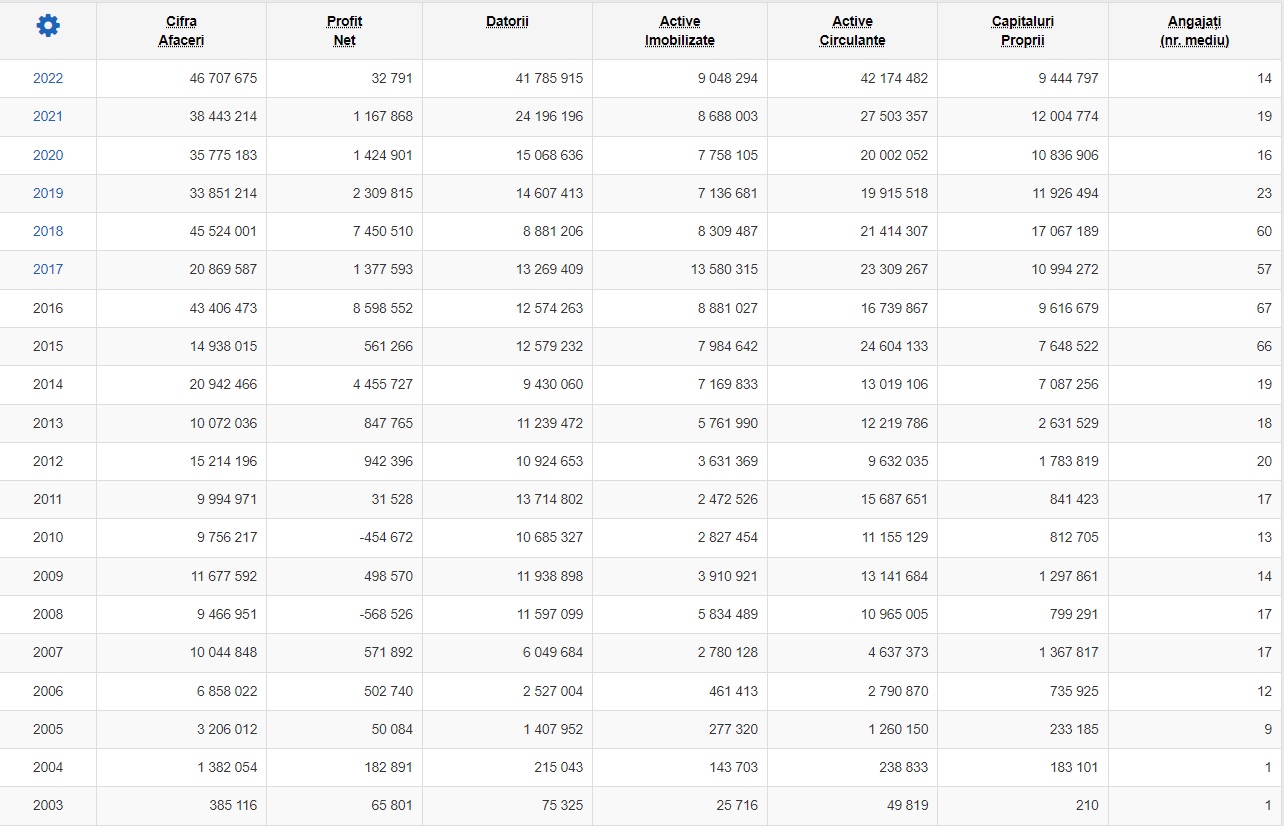Click the Active Imobilizate column header

pos(679,31)
